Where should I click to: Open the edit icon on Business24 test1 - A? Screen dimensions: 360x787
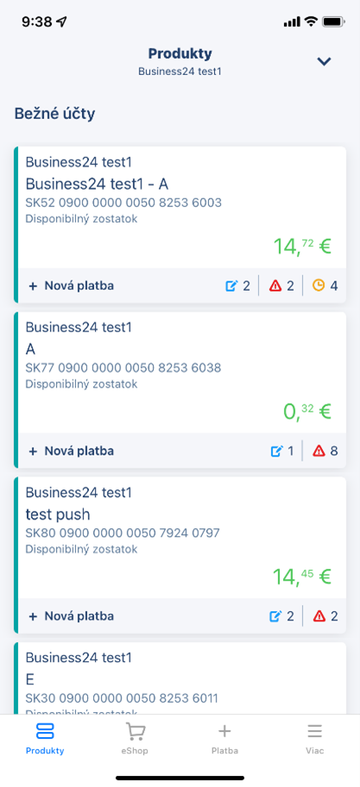coord(231,286)
